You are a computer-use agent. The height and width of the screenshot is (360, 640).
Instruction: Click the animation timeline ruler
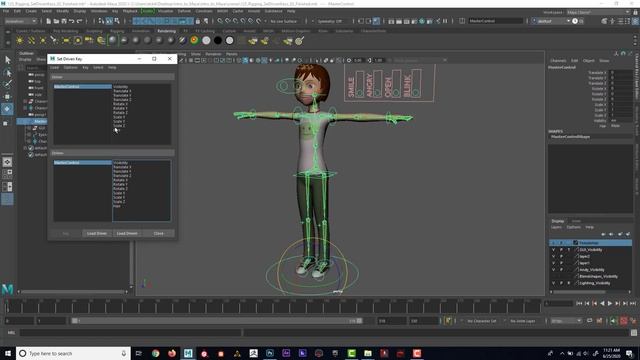(x=273, y=306)
